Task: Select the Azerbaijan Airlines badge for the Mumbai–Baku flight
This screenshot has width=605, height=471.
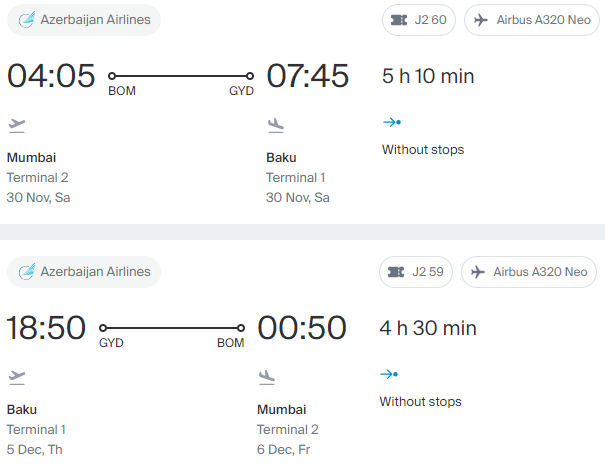Action: [84, 20]
